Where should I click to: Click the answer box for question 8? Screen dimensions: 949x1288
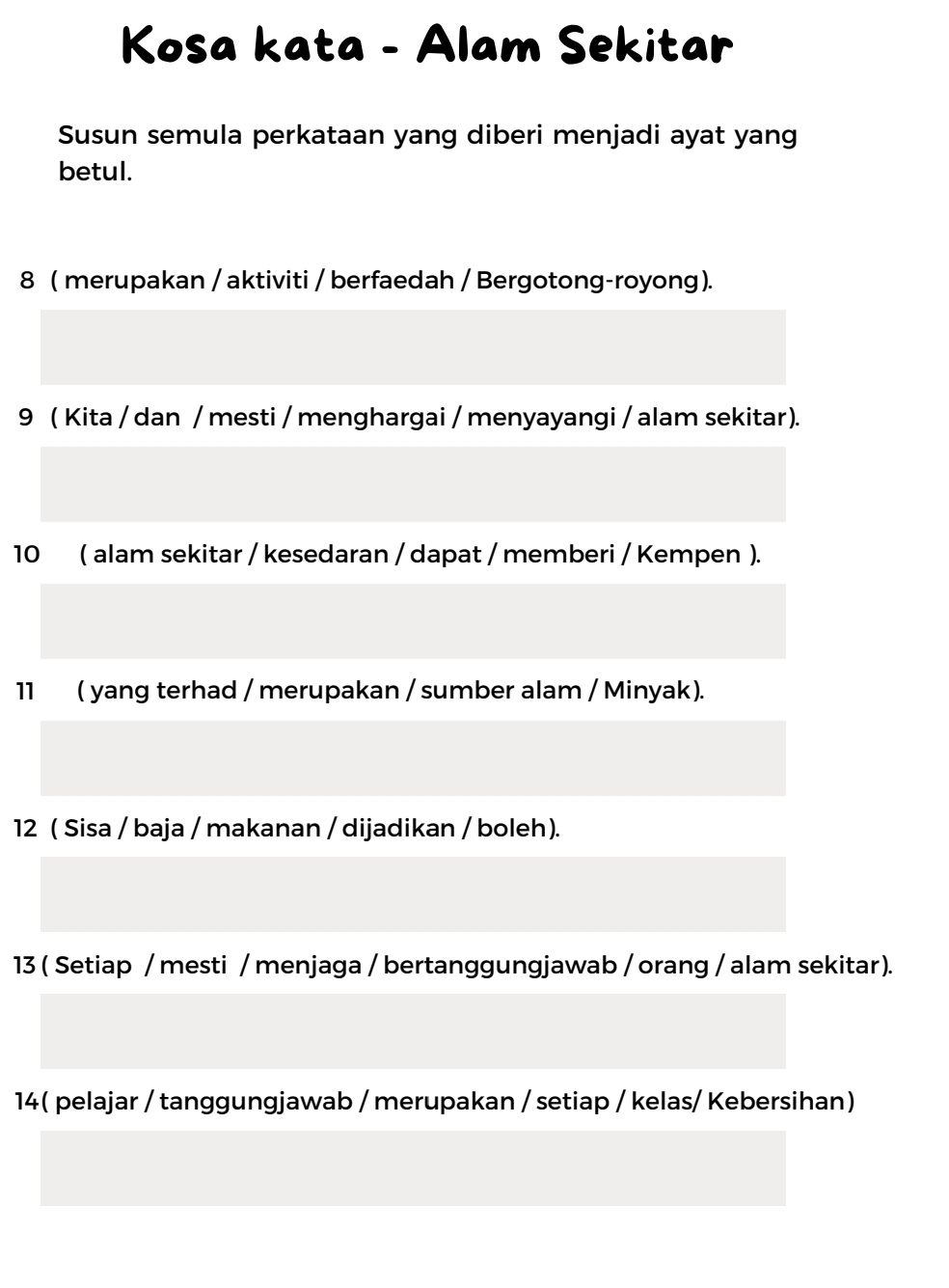pos(413,347)
